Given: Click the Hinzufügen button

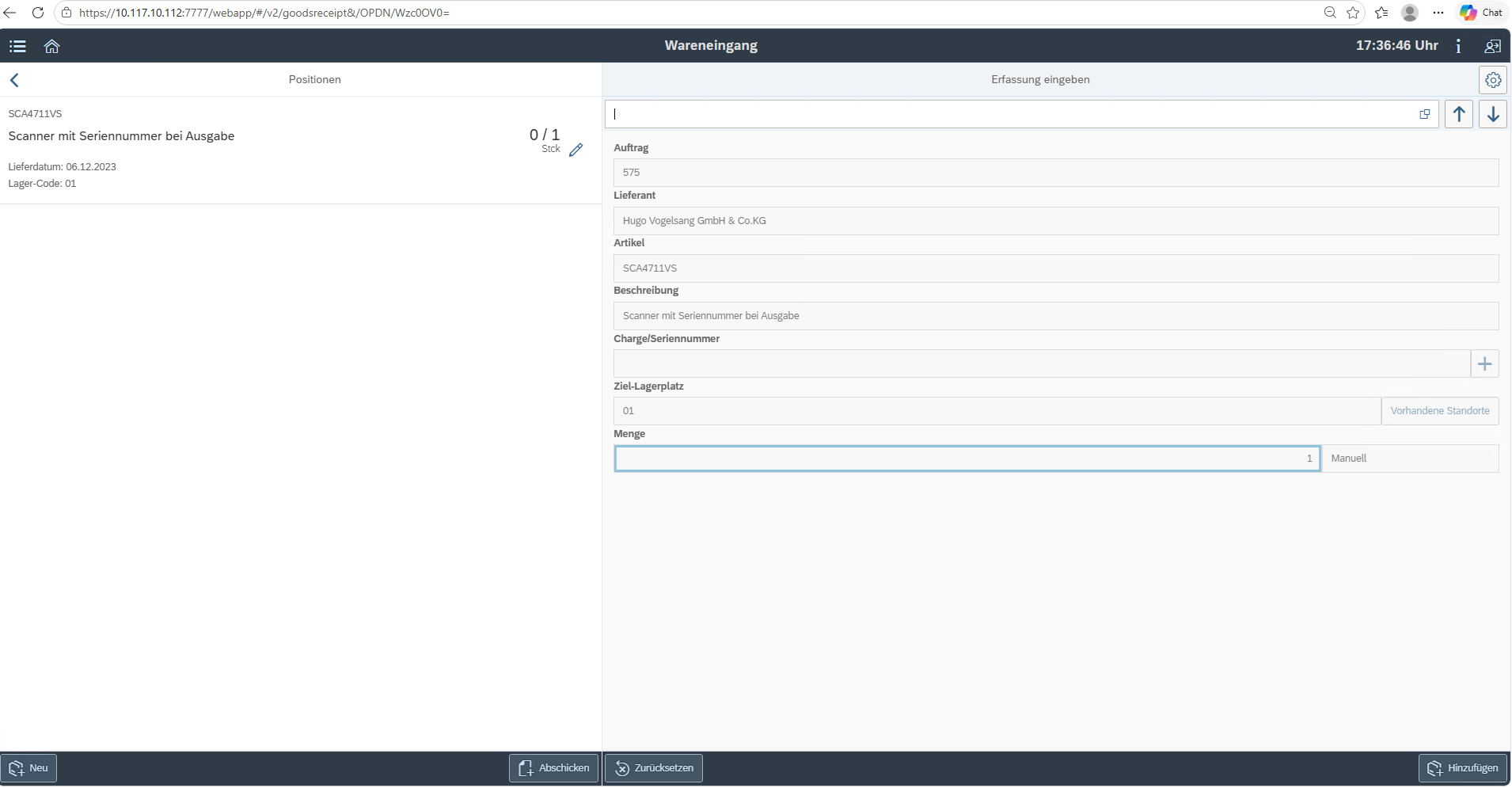Looking at the screenshot, I should 1463,768.
